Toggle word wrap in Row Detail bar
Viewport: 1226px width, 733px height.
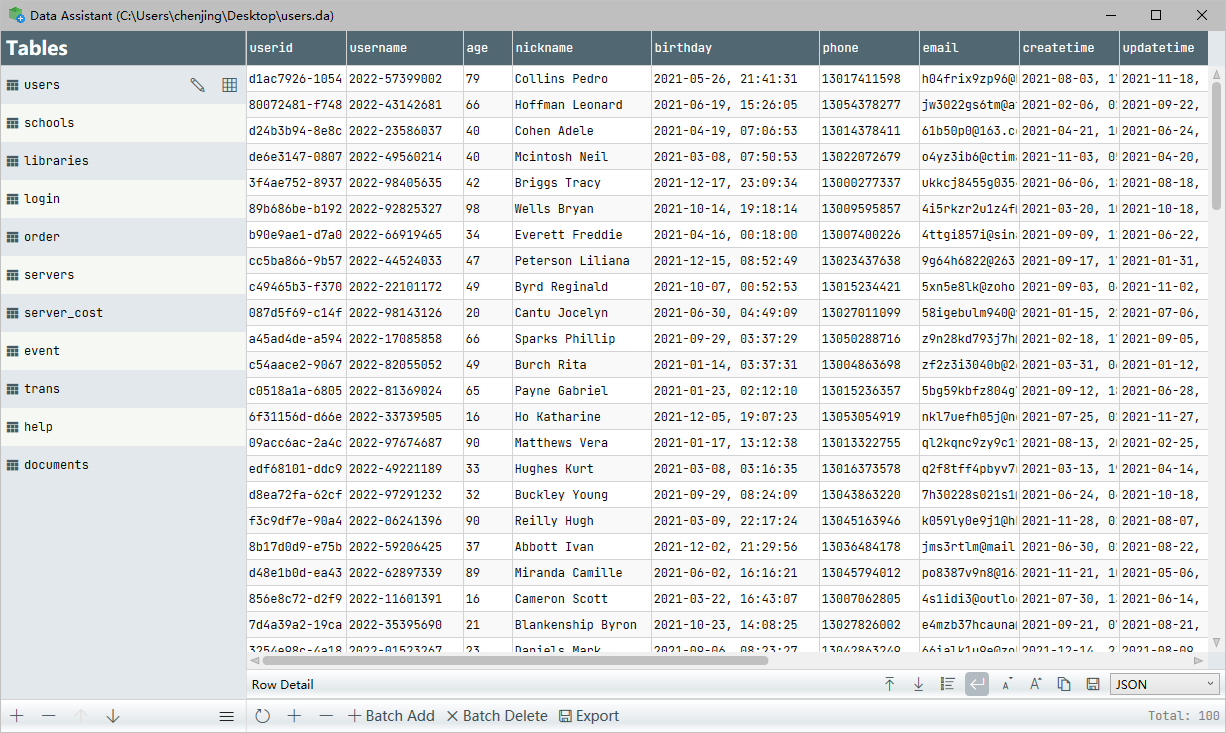tap(977, 684)
